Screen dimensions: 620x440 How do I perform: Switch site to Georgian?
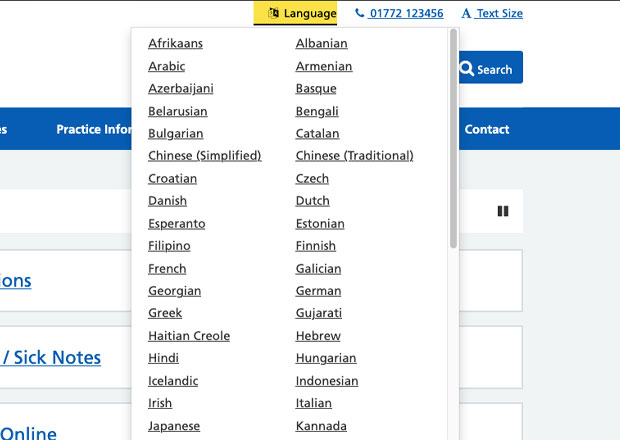(174, 291)
